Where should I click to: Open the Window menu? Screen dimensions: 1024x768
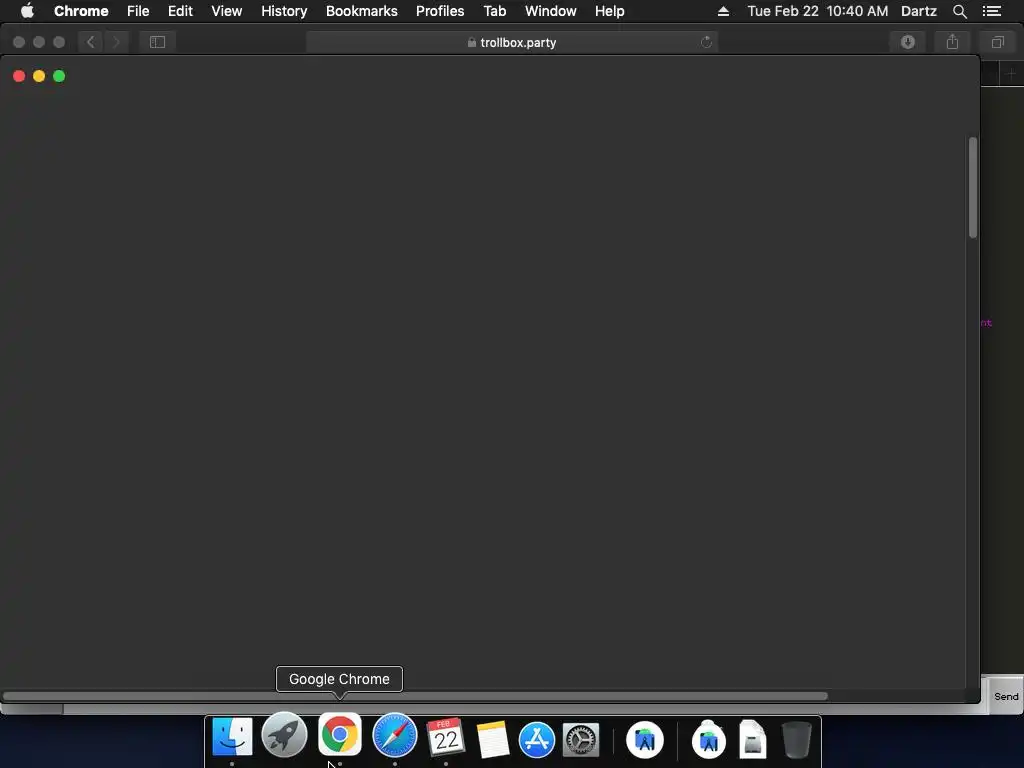tap(551, 11)
